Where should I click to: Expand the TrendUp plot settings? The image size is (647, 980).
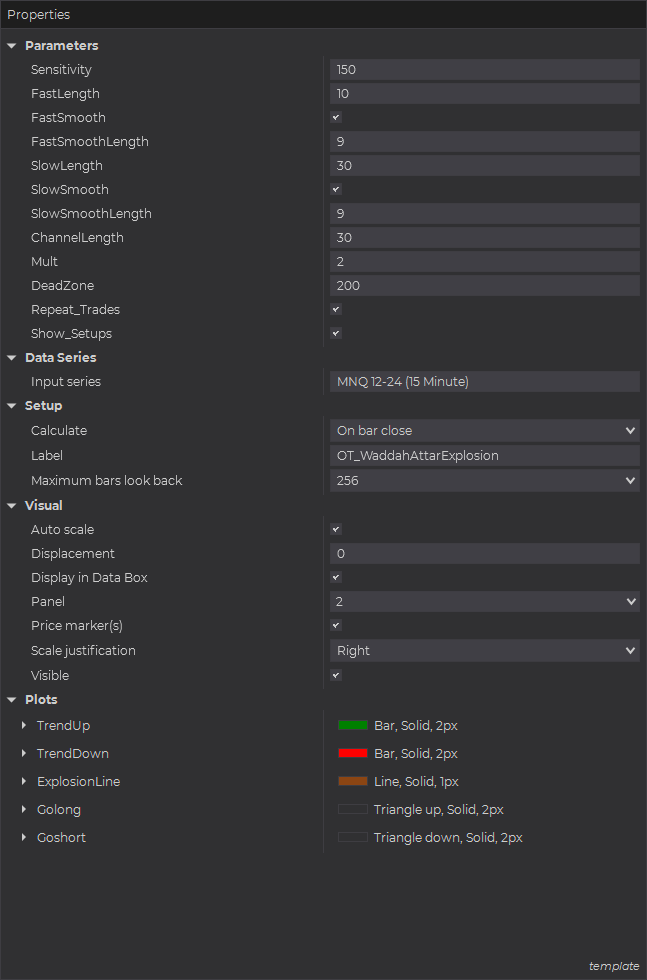(24, 726)
